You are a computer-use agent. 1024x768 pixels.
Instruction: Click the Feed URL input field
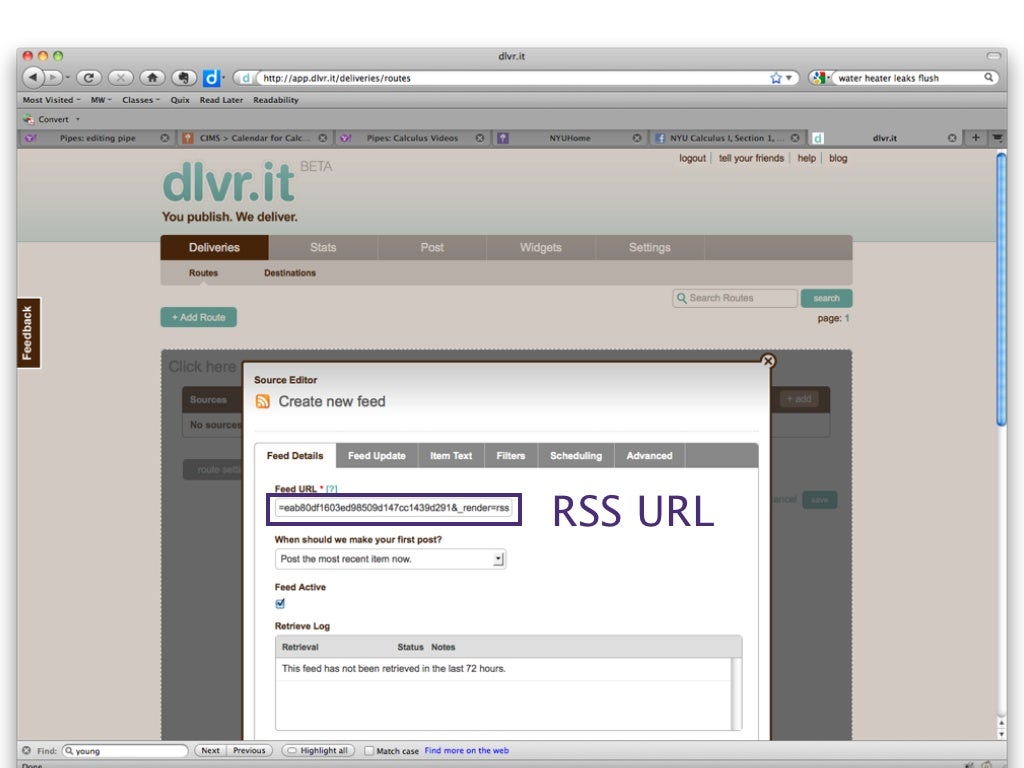394,508
